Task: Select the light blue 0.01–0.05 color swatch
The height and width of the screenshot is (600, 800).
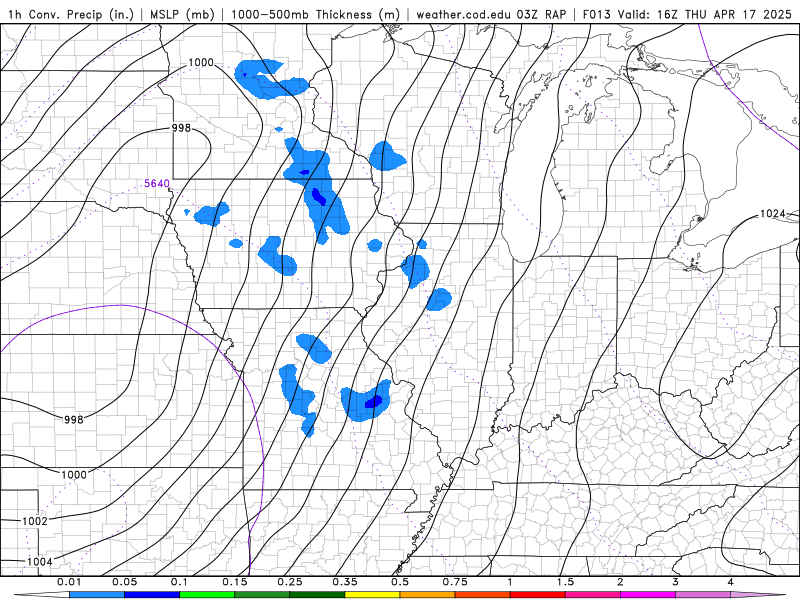Action: click(97, 595)
